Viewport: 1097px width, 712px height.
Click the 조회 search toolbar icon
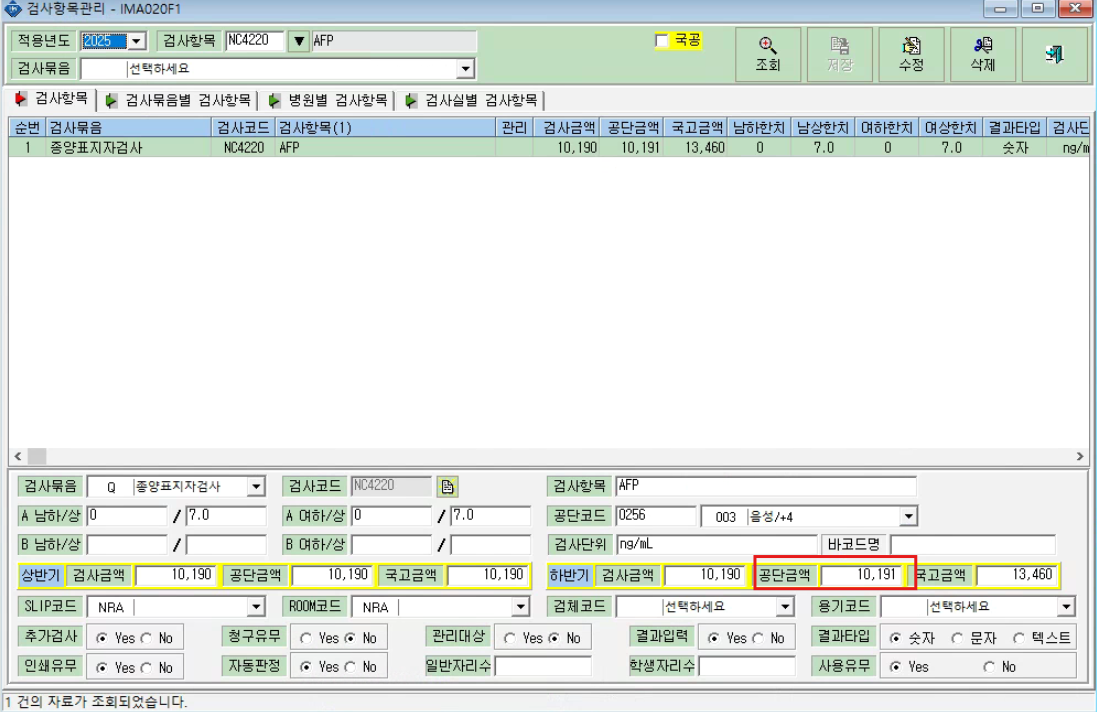[767, 55]
